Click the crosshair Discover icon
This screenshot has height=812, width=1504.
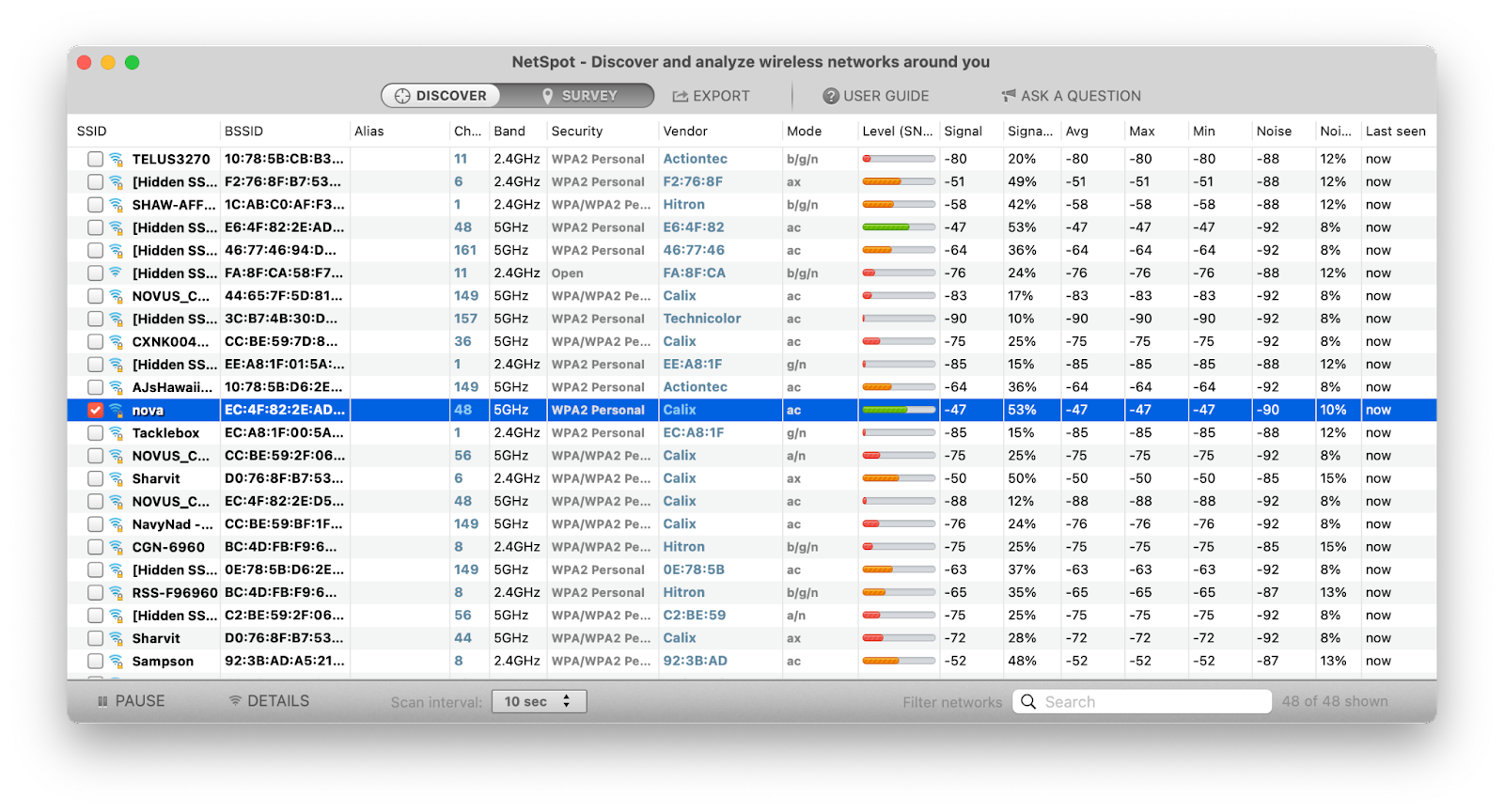pyautogui.click(x=402, y=96)
